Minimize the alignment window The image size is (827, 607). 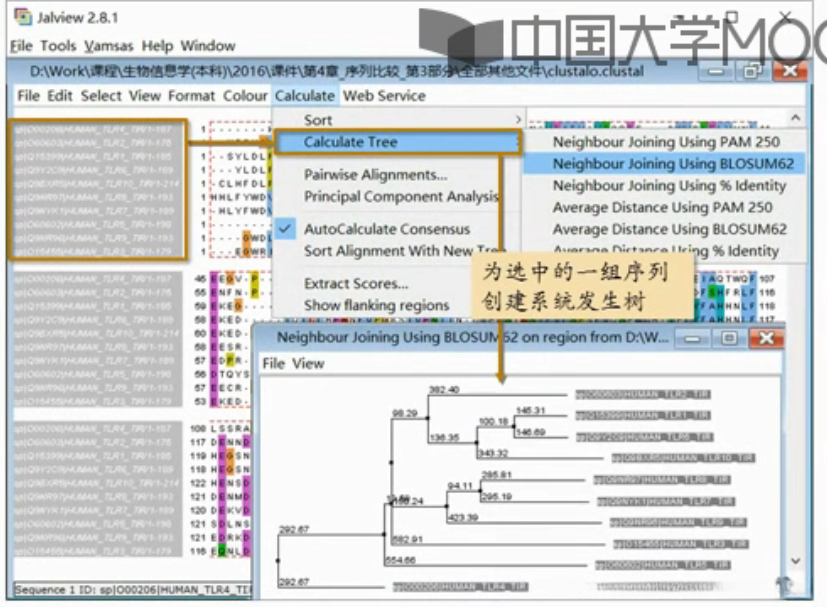[x=716, y=70]
